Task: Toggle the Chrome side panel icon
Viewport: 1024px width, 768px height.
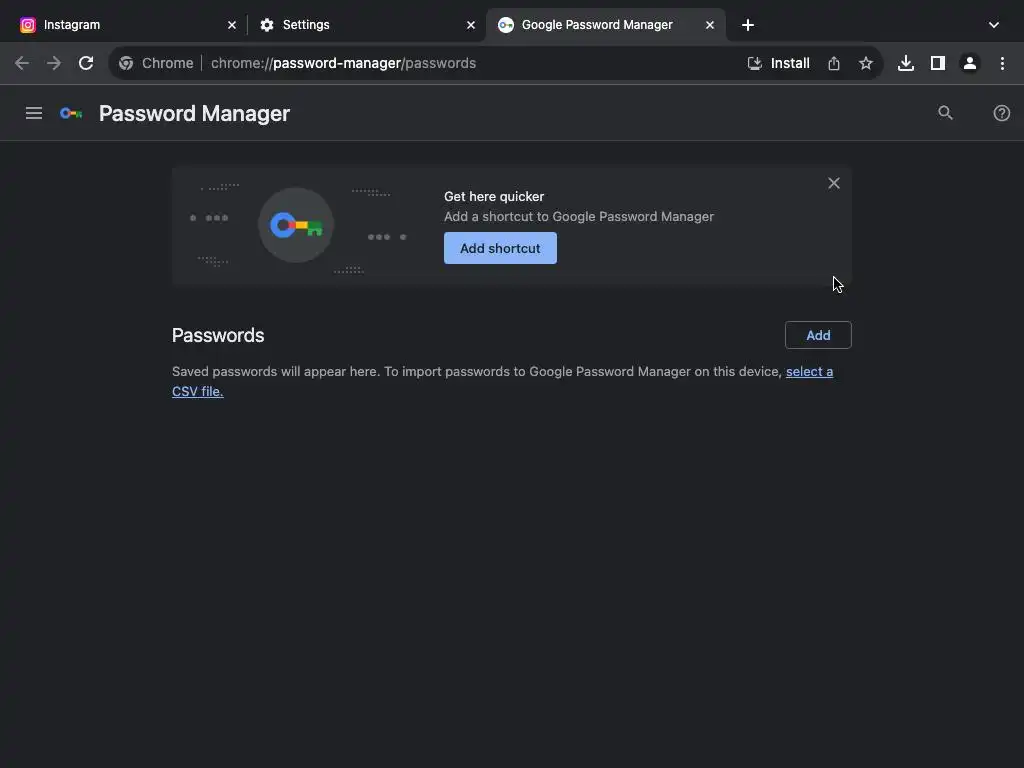Action: 937,63
